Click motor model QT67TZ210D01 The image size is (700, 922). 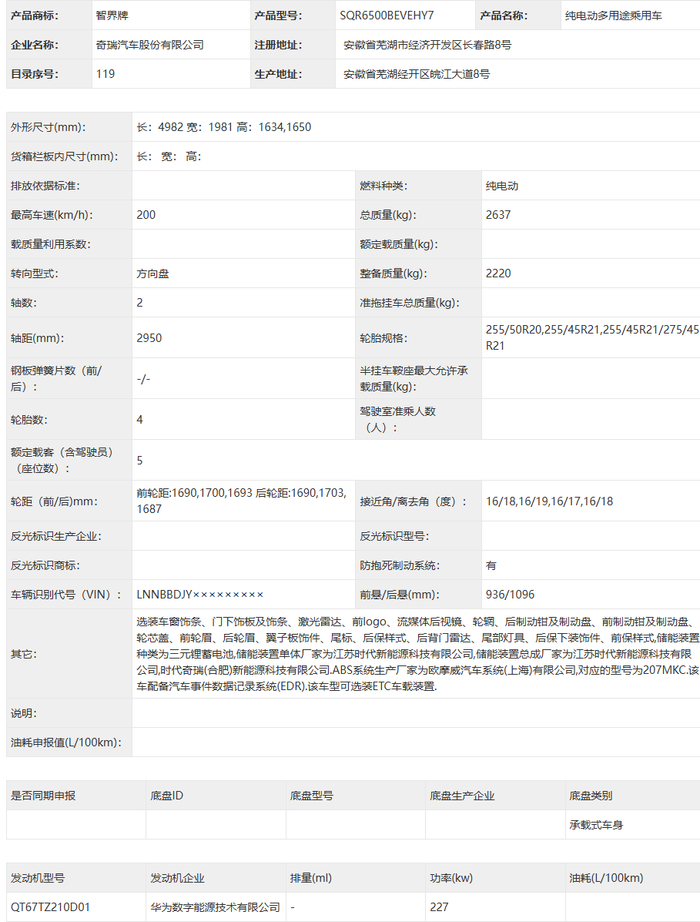(51, 907)
